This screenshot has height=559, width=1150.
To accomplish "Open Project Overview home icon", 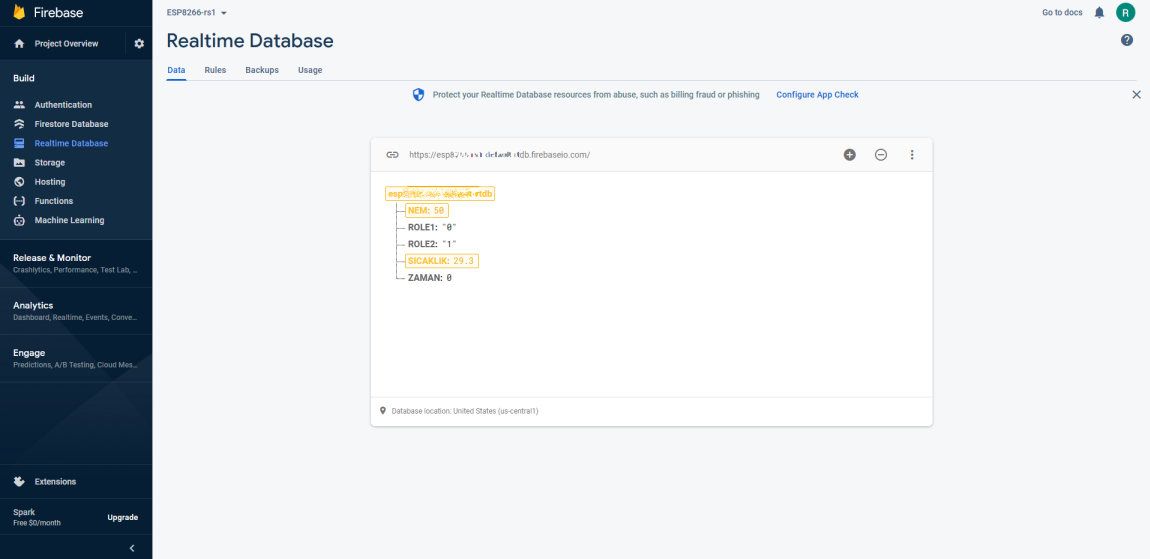I will tap(20, 44).
